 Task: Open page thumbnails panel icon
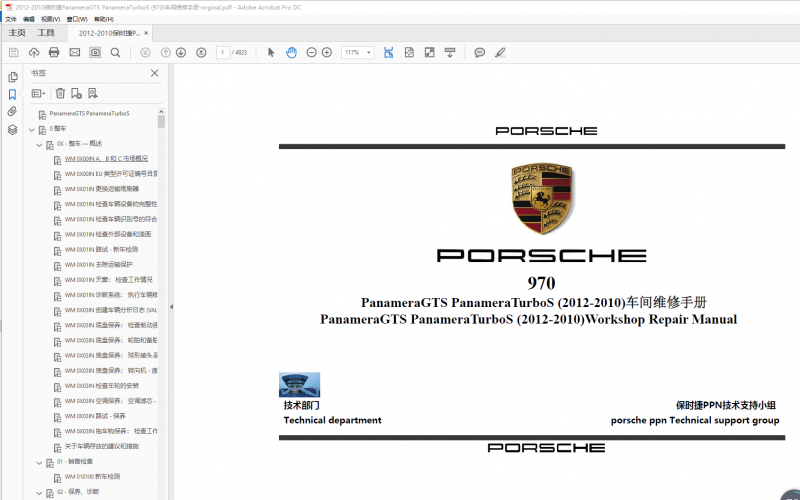13,77
